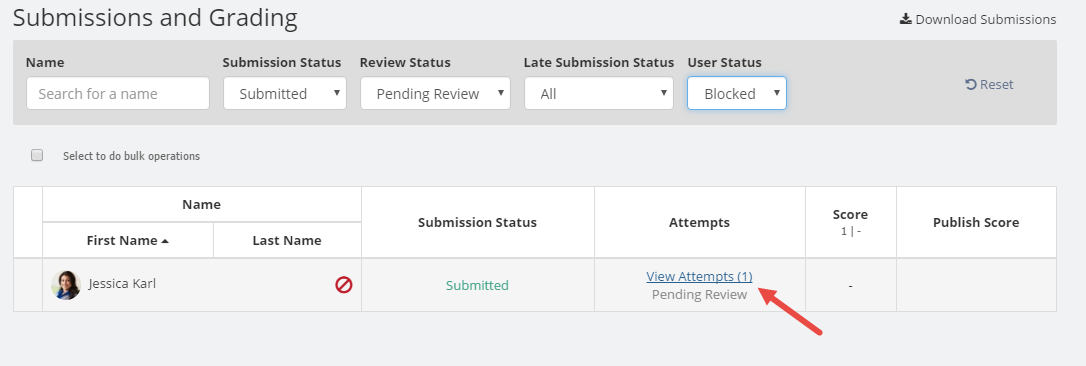The height and width of the screenshot is (366, 1086).
Task: Check the bulk operations checkbox
Action: 37,155
